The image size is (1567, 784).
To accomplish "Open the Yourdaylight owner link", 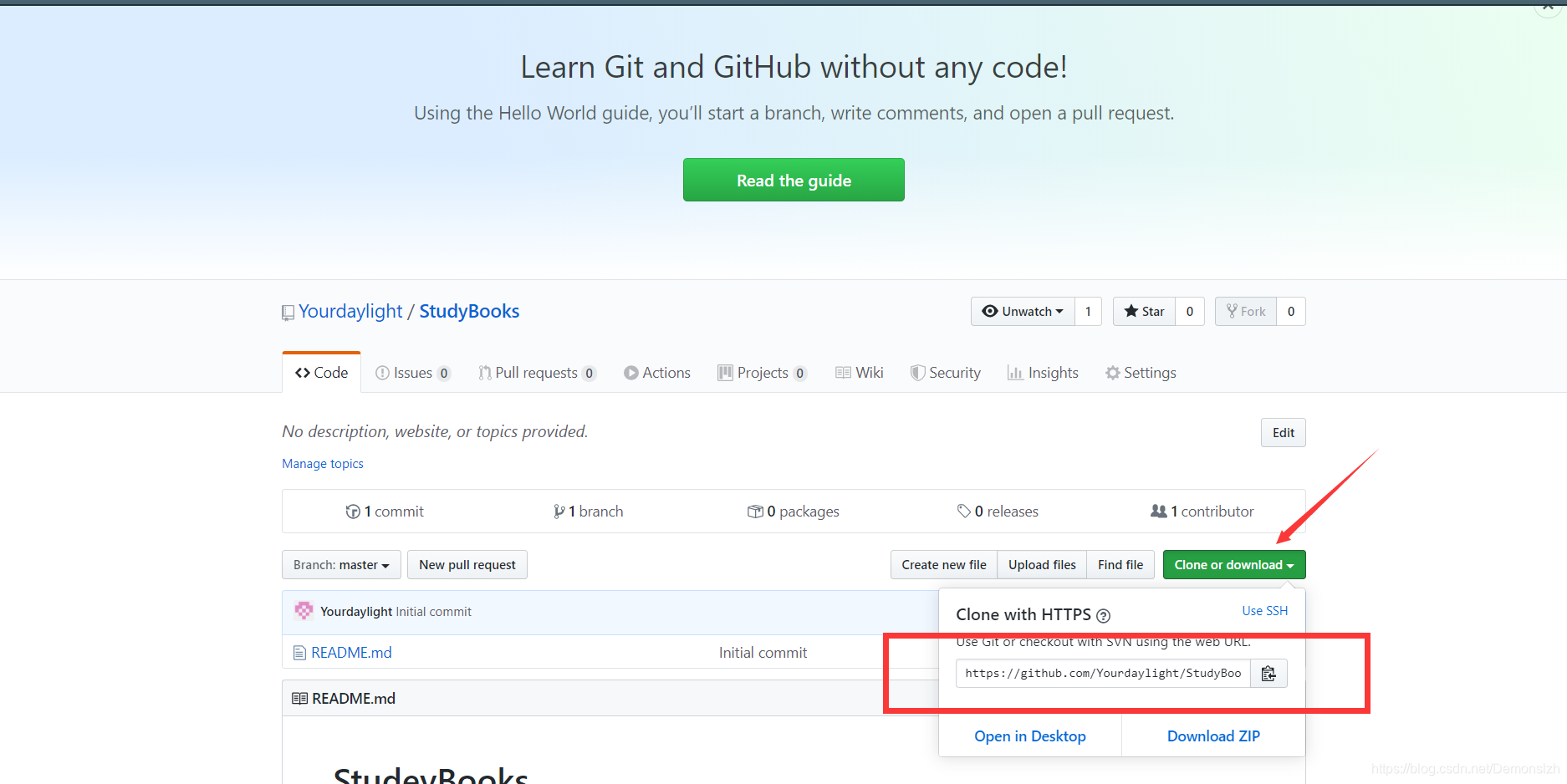I will 350,311.
